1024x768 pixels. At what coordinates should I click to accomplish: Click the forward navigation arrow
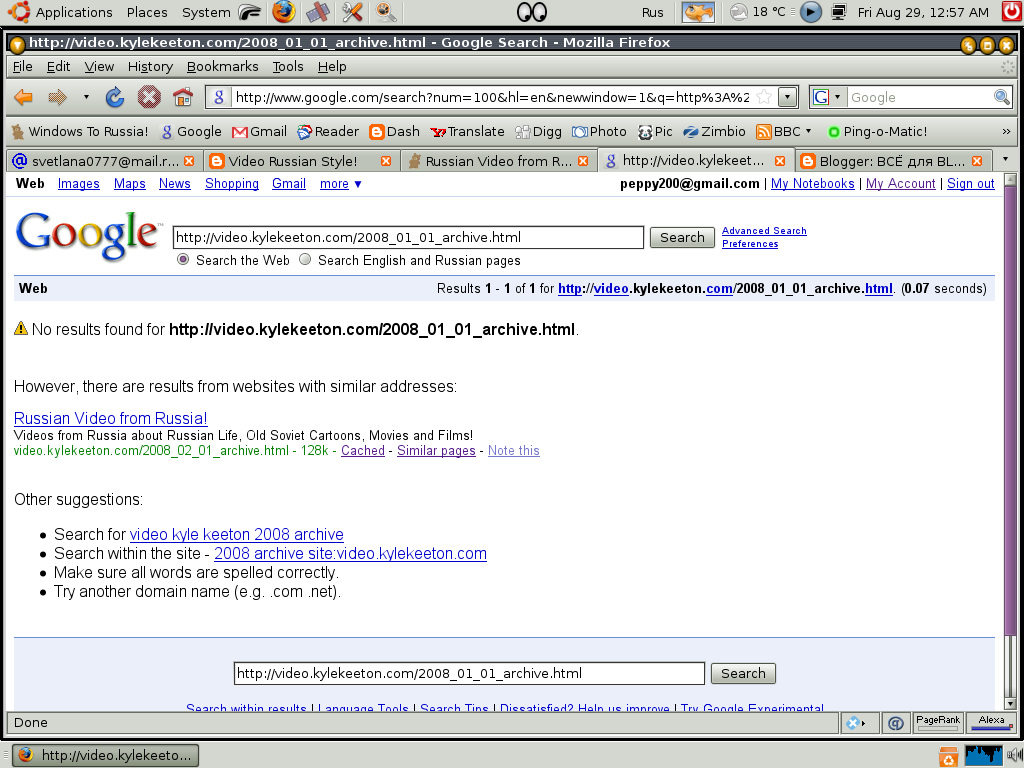pos(57,98)
